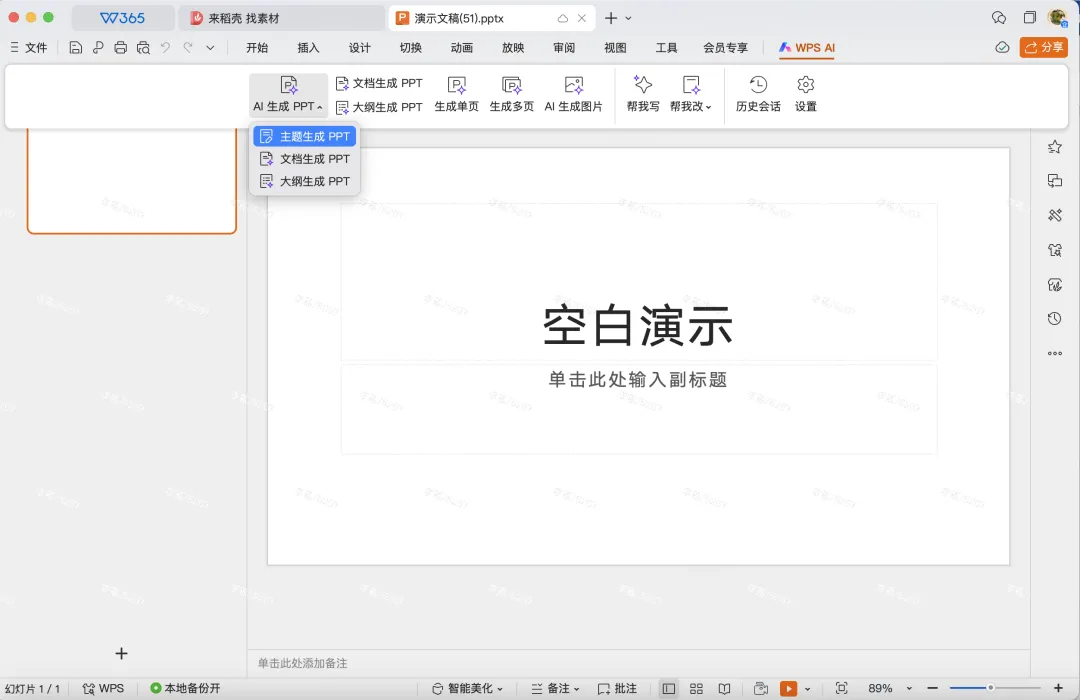Switch to slide sorter grid view
Viewport: 1080px width, 700px height.
click(696, 688)
